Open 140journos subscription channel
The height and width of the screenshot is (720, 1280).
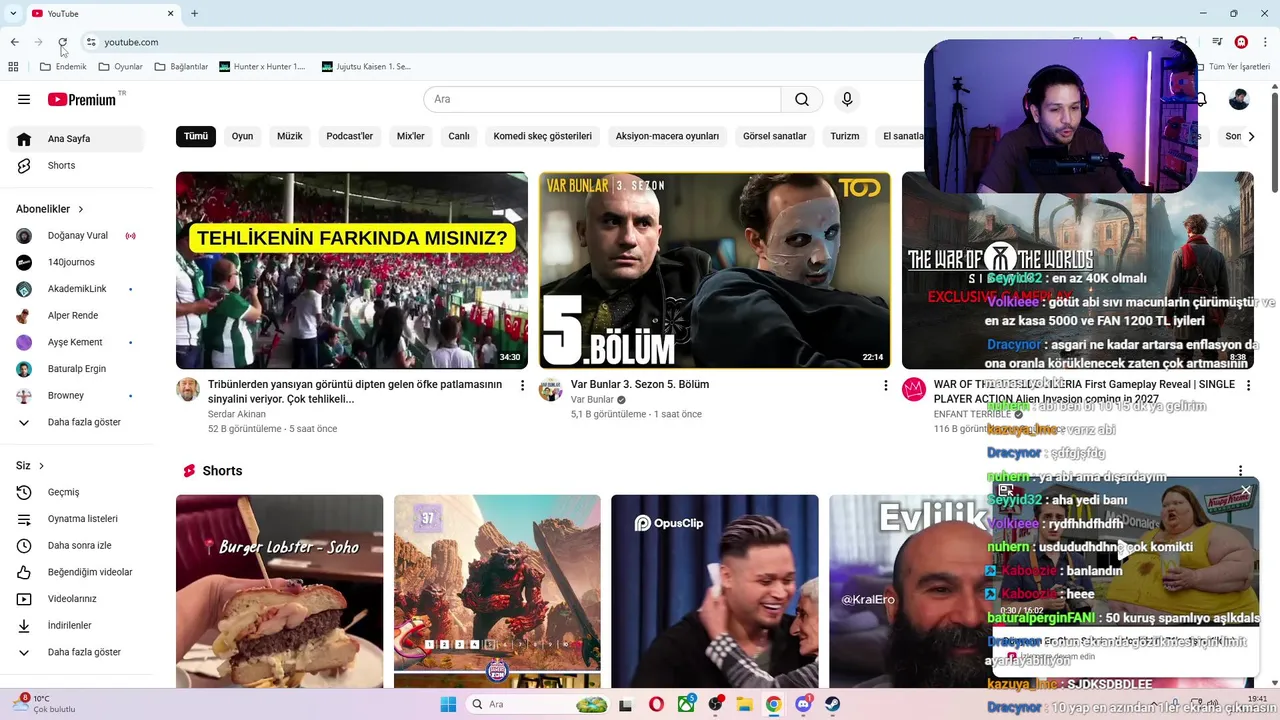coord(76,262)
